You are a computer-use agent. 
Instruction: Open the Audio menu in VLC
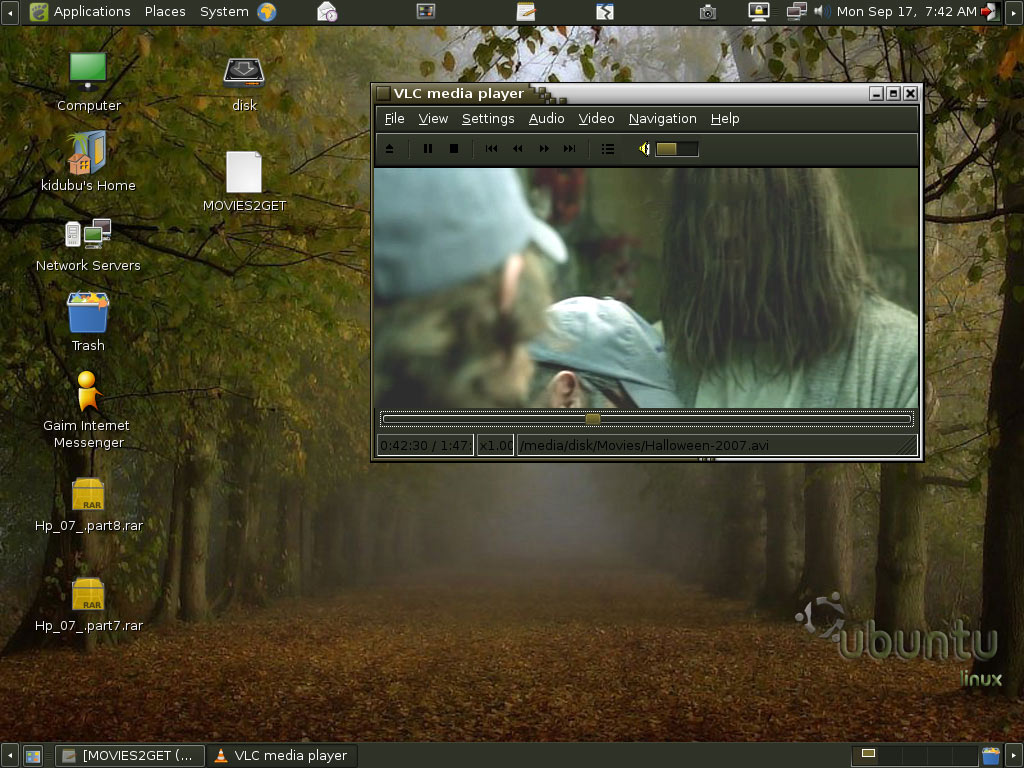coord(546,118)
